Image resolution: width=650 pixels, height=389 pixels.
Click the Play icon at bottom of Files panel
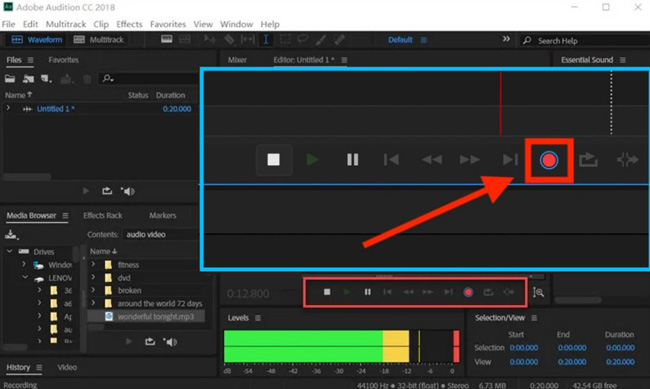pyautogui.click(x=86, y=191)
